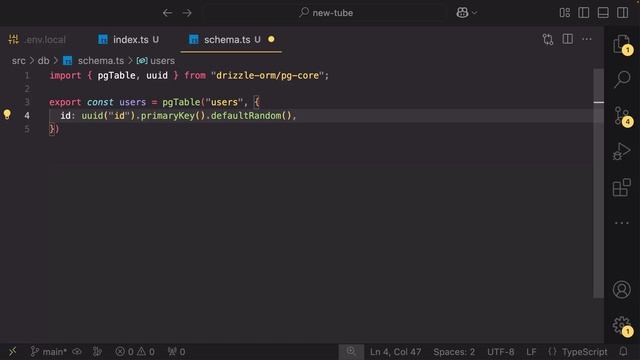Change encoding via UTF-8
The height and width of the screenshot is (360, 640).
pyautogui.click(x=500, y=351)
